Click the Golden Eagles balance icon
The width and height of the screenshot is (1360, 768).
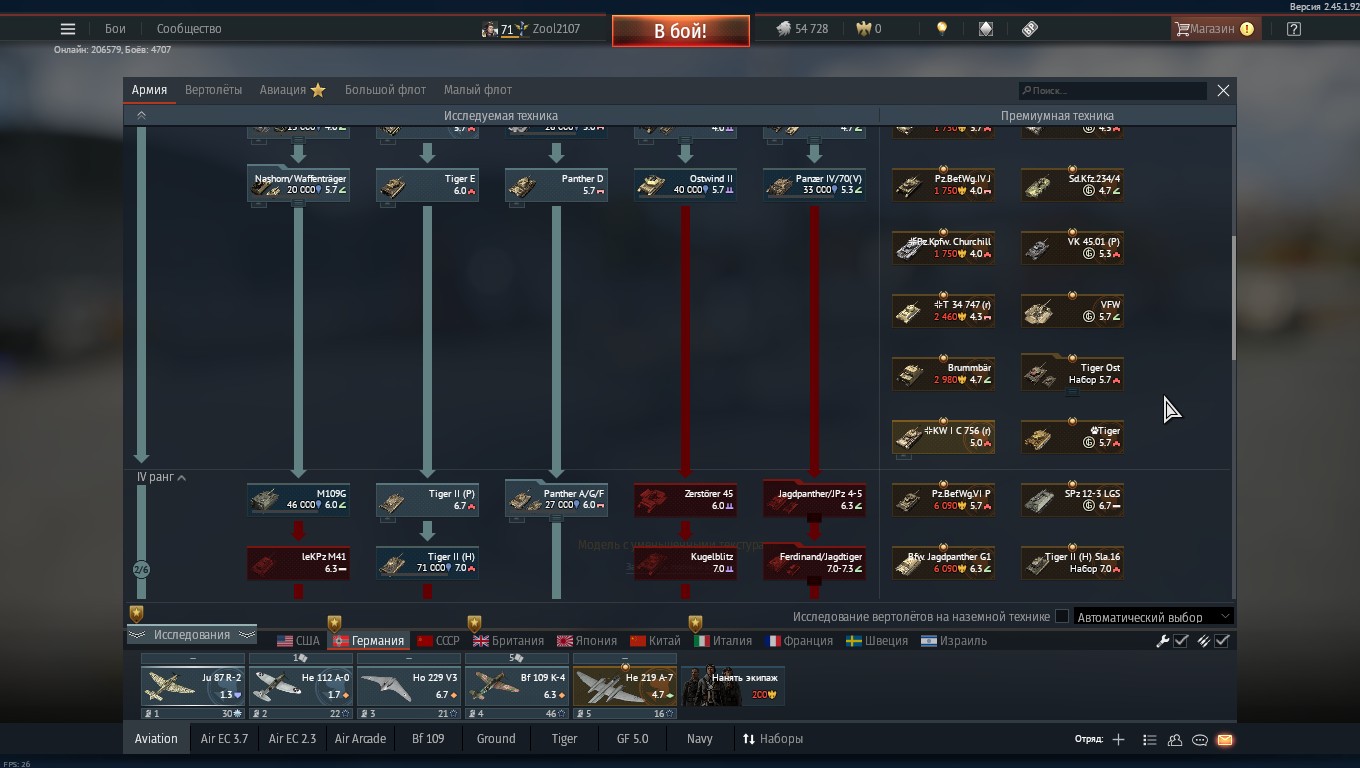(863, 29)
